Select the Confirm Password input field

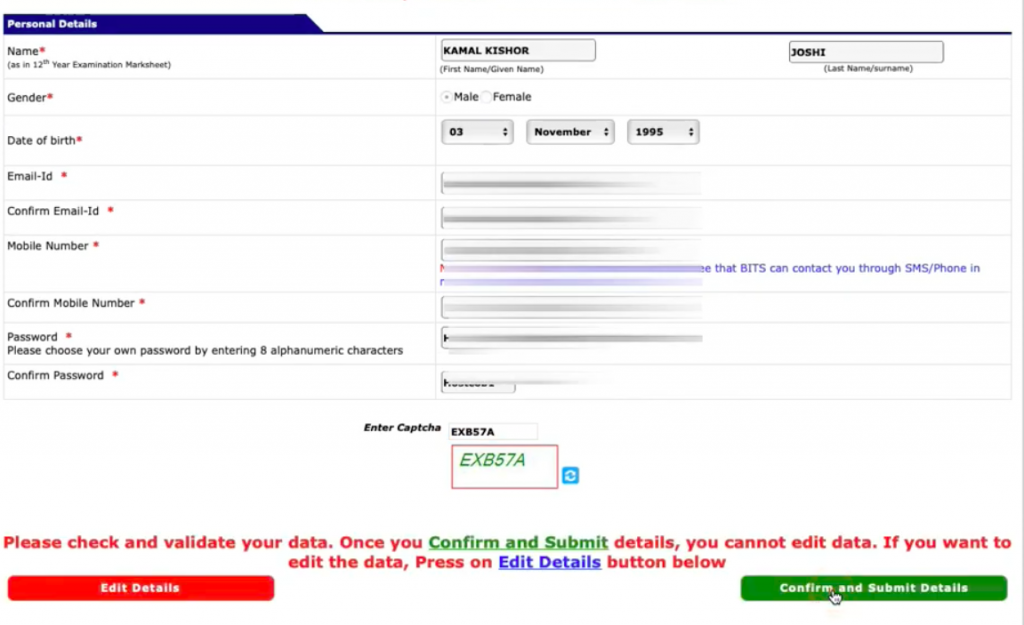[477, 382]
